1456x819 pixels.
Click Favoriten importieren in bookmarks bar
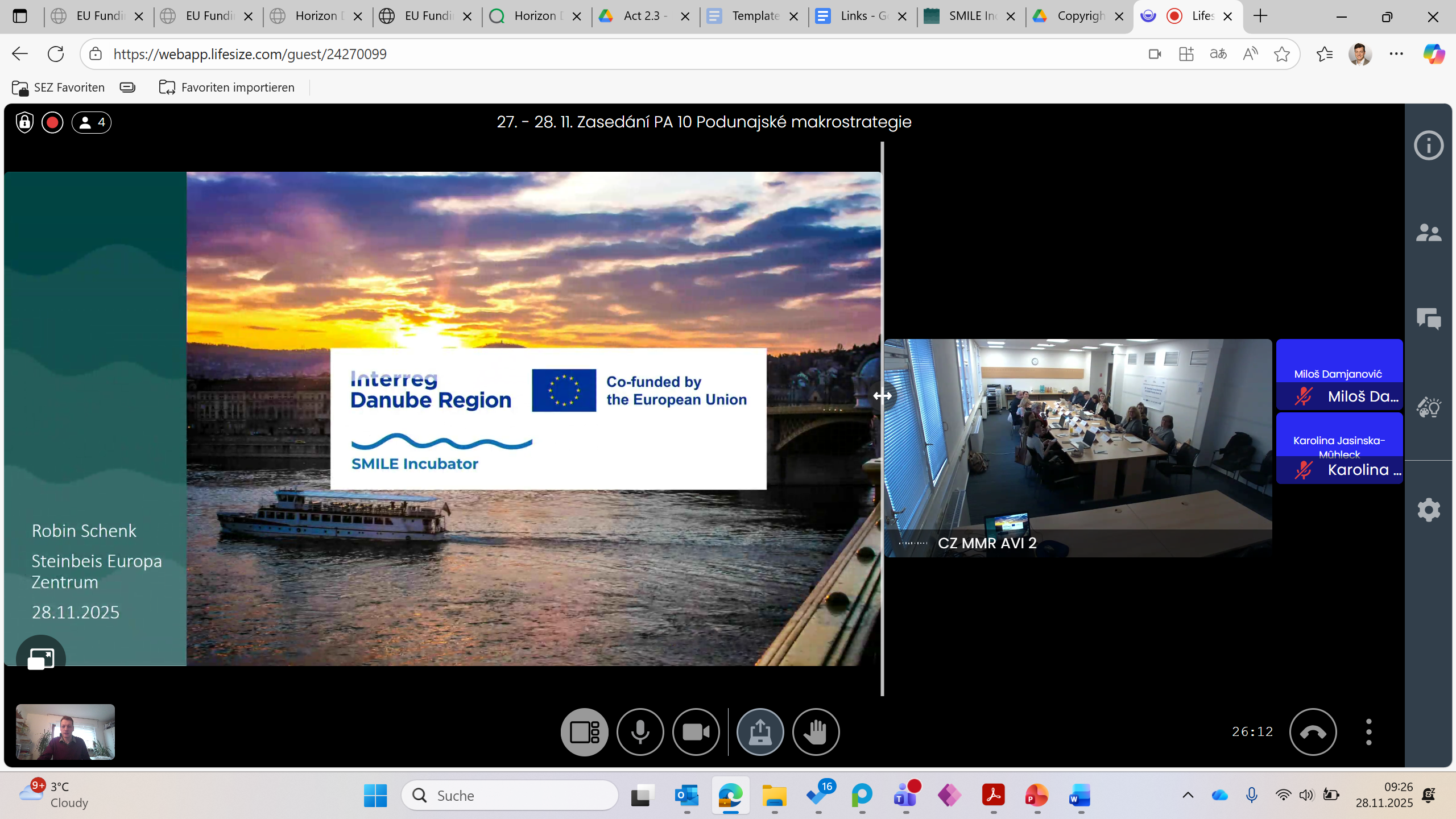click(x=227, y=87)
